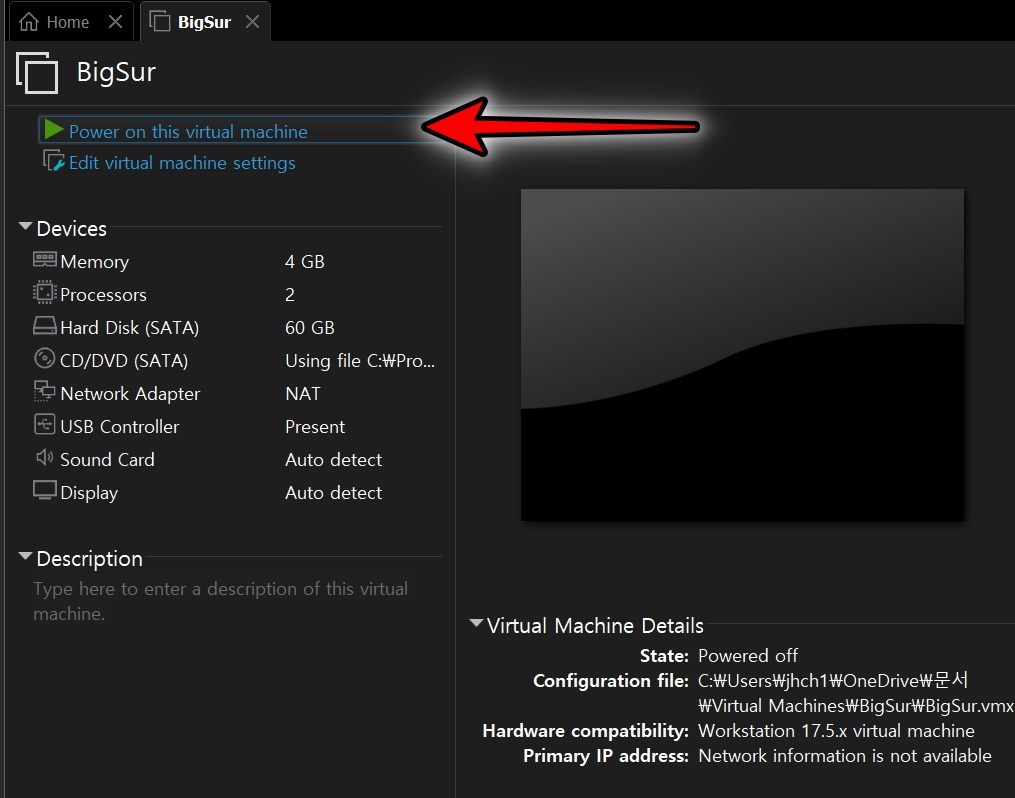Click the Display monitor icon

[45, 490]
